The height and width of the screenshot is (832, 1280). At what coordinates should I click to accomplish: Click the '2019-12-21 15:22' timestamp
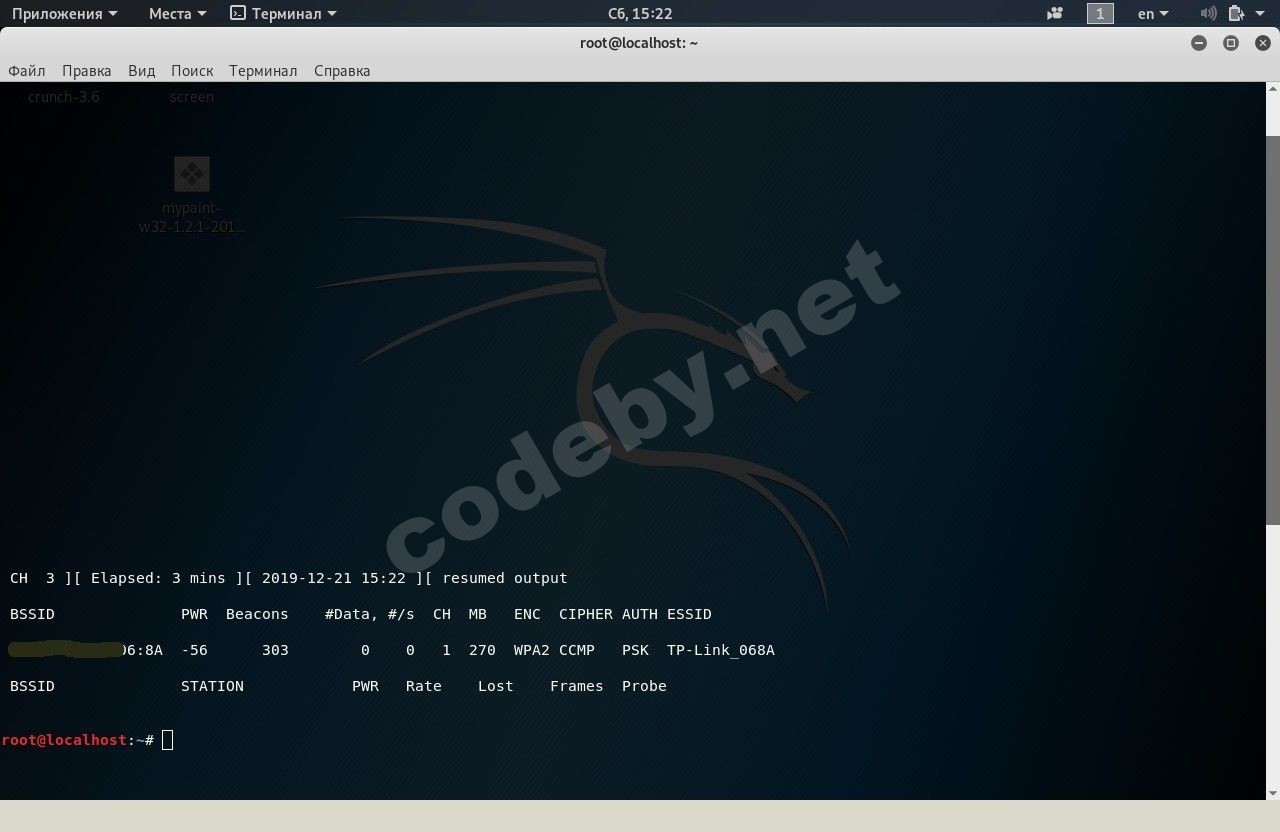(334, 578)
